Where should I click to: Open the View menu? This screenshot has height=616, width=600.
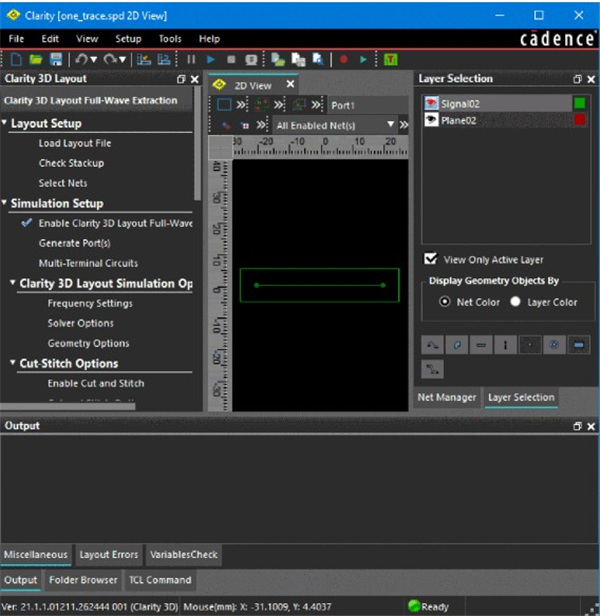(x=87, y=39)
